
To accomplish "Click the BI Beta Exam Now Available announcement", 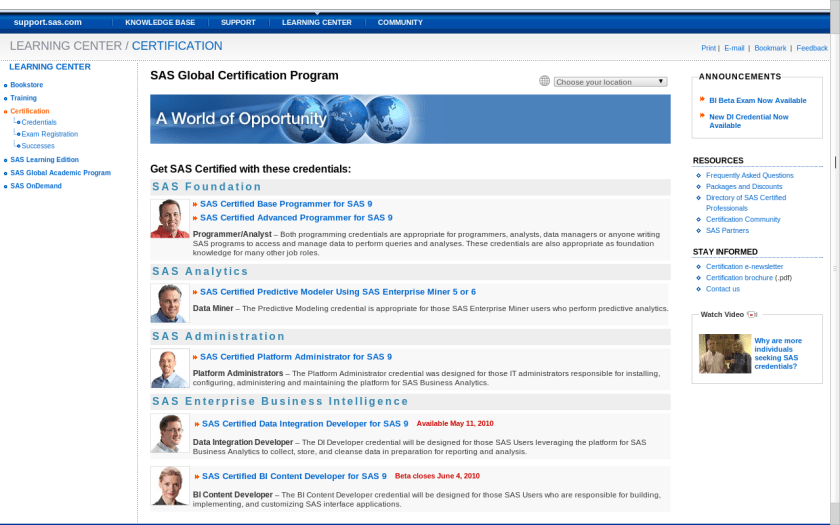I will [x=757, y=100].
